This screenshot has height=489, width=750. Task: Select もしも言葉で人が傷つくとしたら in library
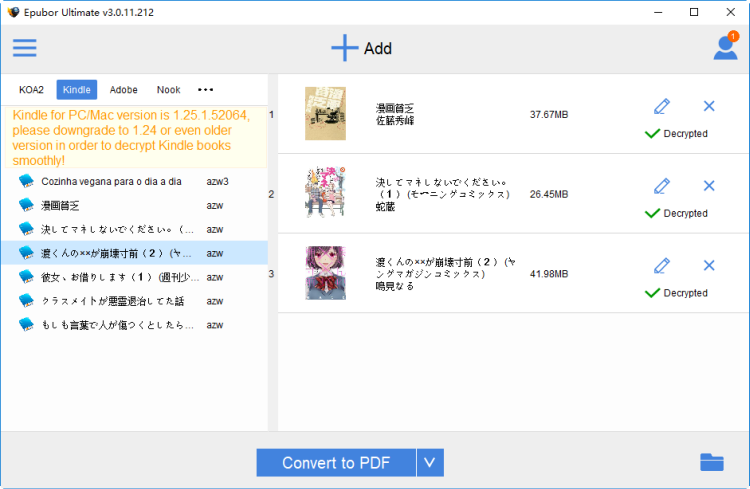coord(135,325)
